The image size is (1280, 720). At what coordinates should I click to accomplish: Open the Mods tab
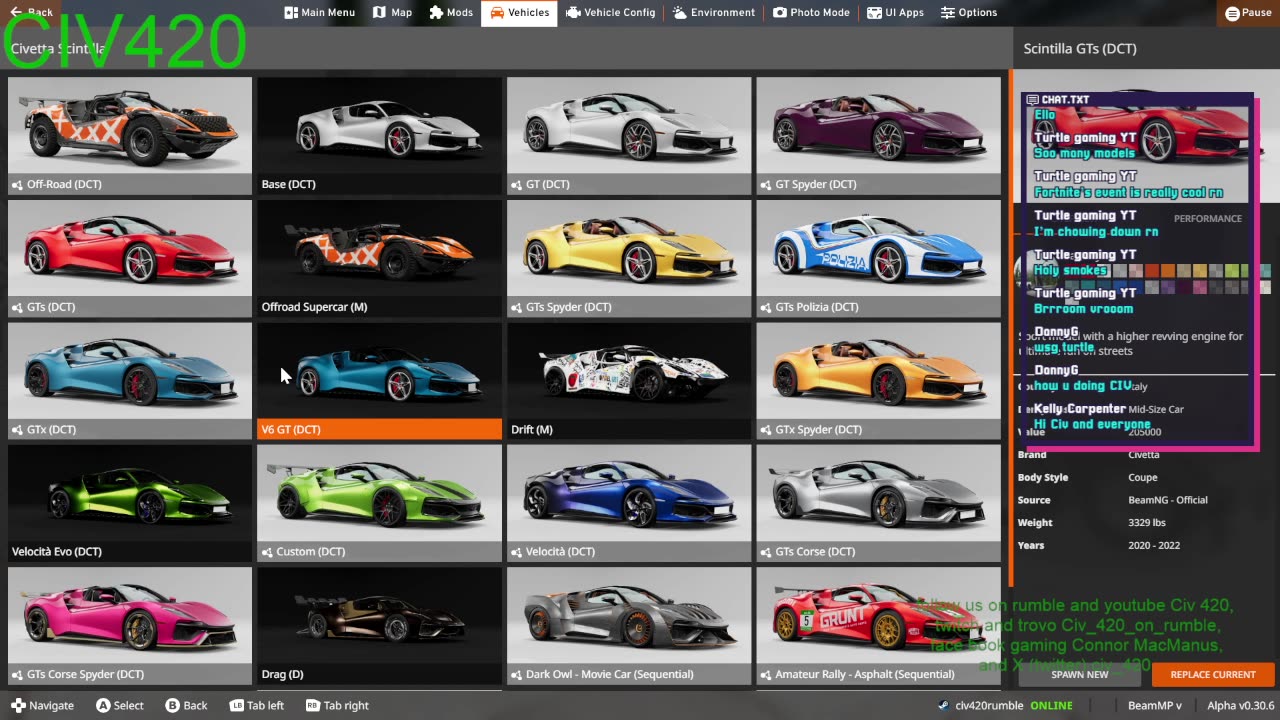click(451, 13)
